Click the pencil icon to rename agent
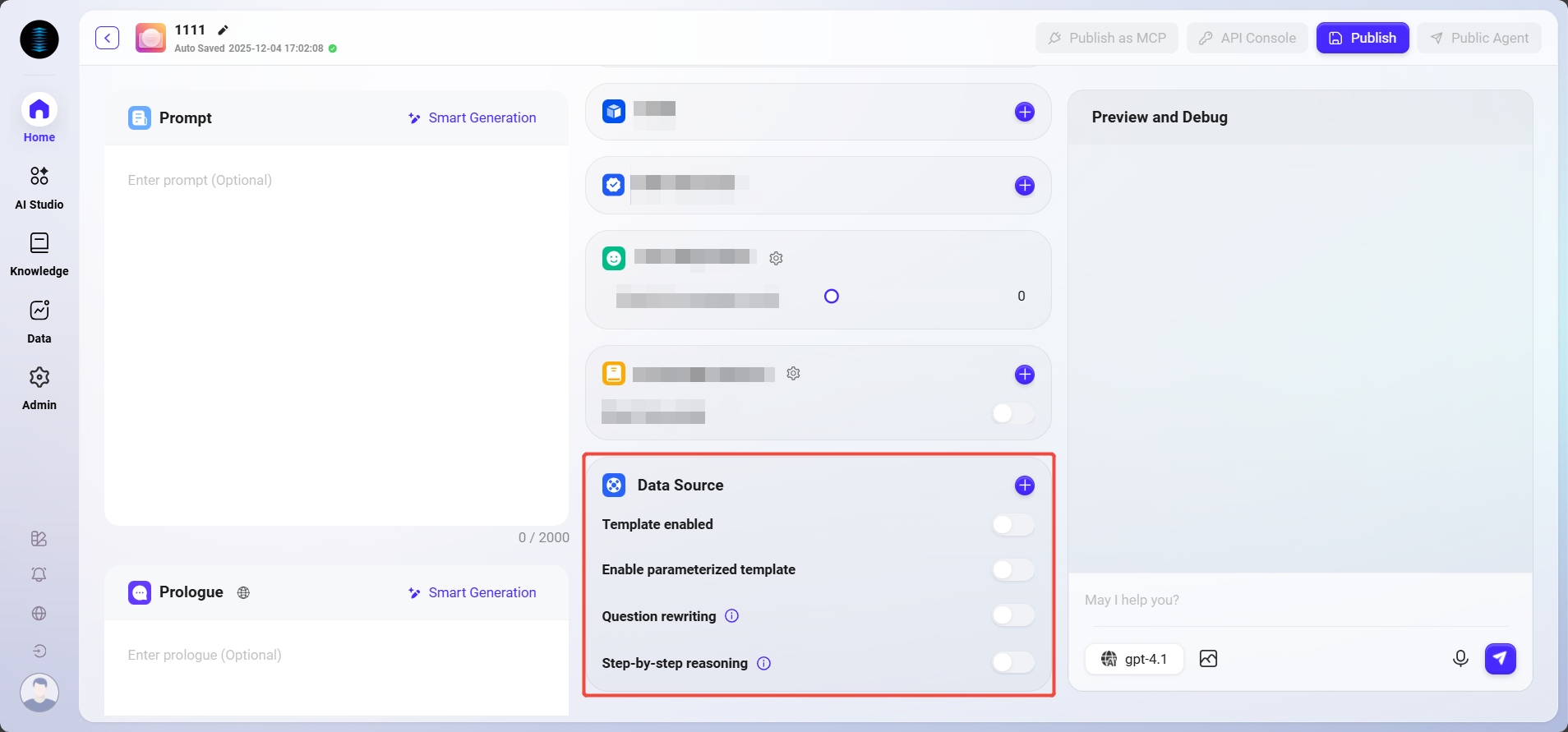Viewport: 1568px width, 732px height. (223, 30)
